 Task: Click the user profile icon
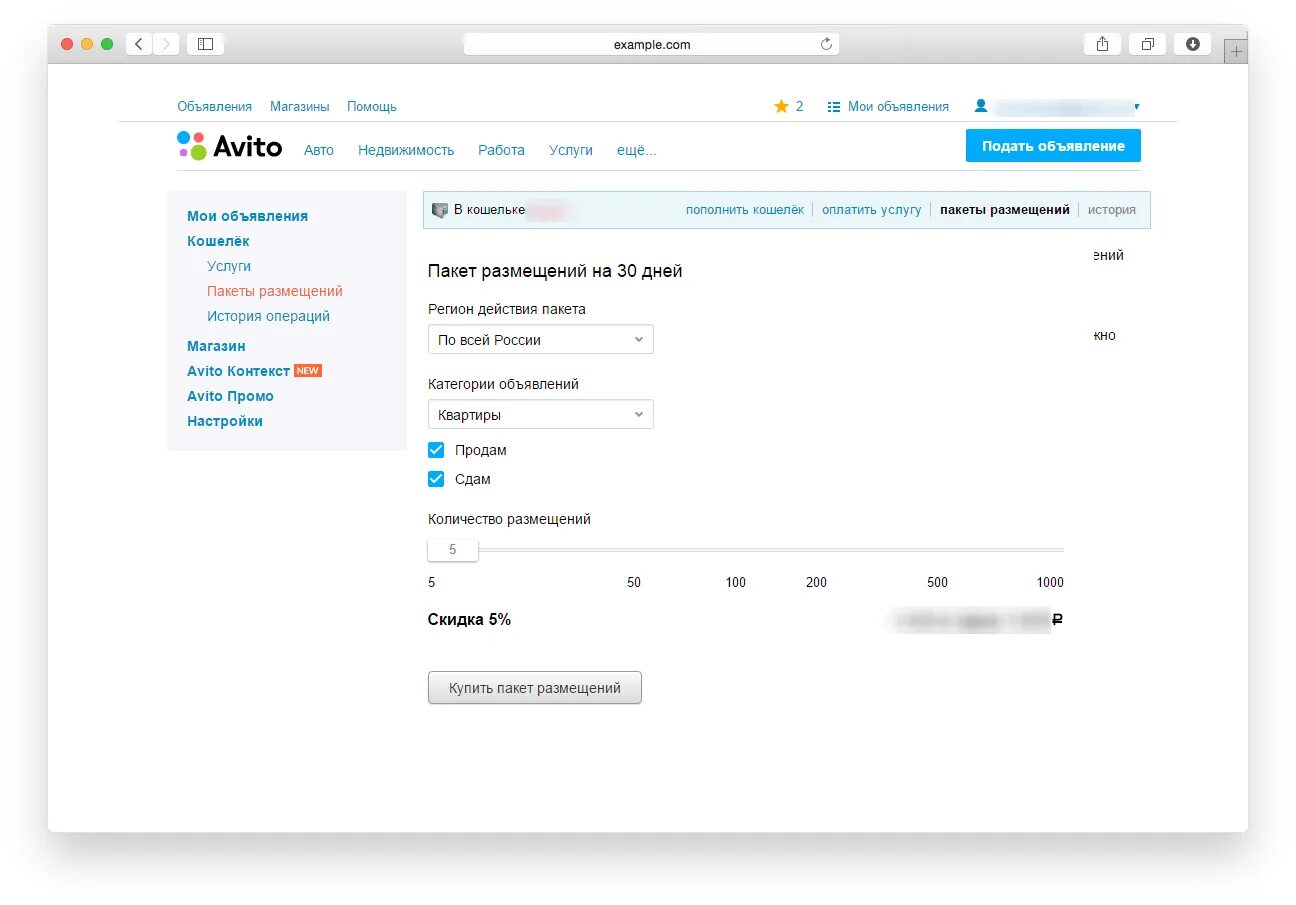[x=981, y=105]
